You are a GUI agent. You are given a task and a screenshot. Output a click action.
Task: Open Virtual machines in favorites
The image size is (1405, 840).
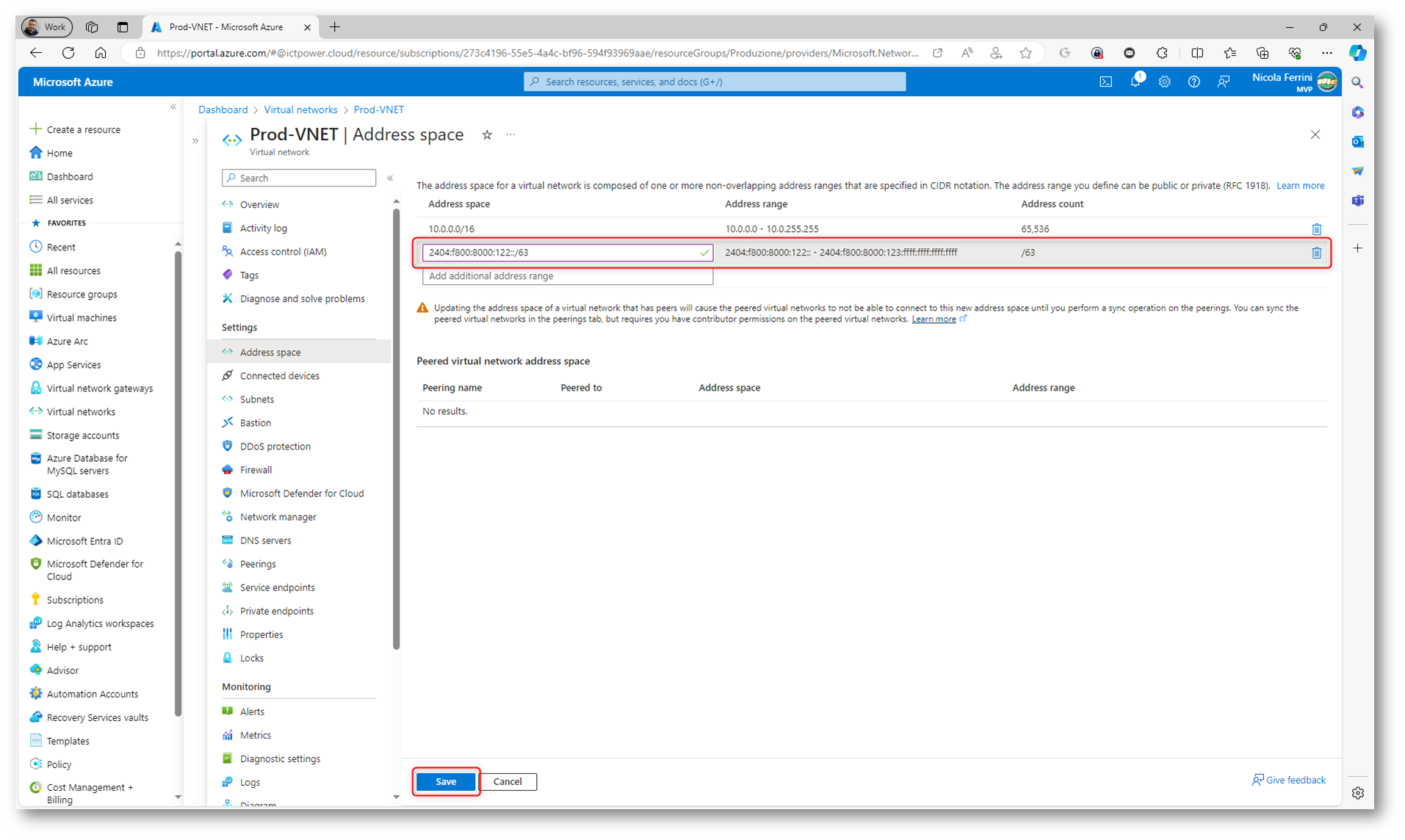coord(82,318)
